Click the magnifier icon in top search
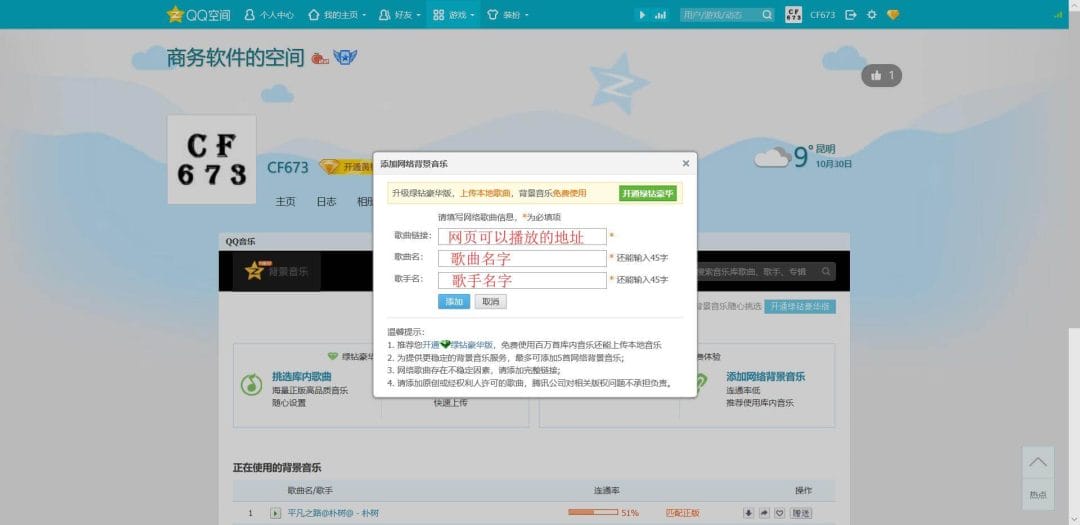Screen dimensions: 1080x525 tap(767, 14)
